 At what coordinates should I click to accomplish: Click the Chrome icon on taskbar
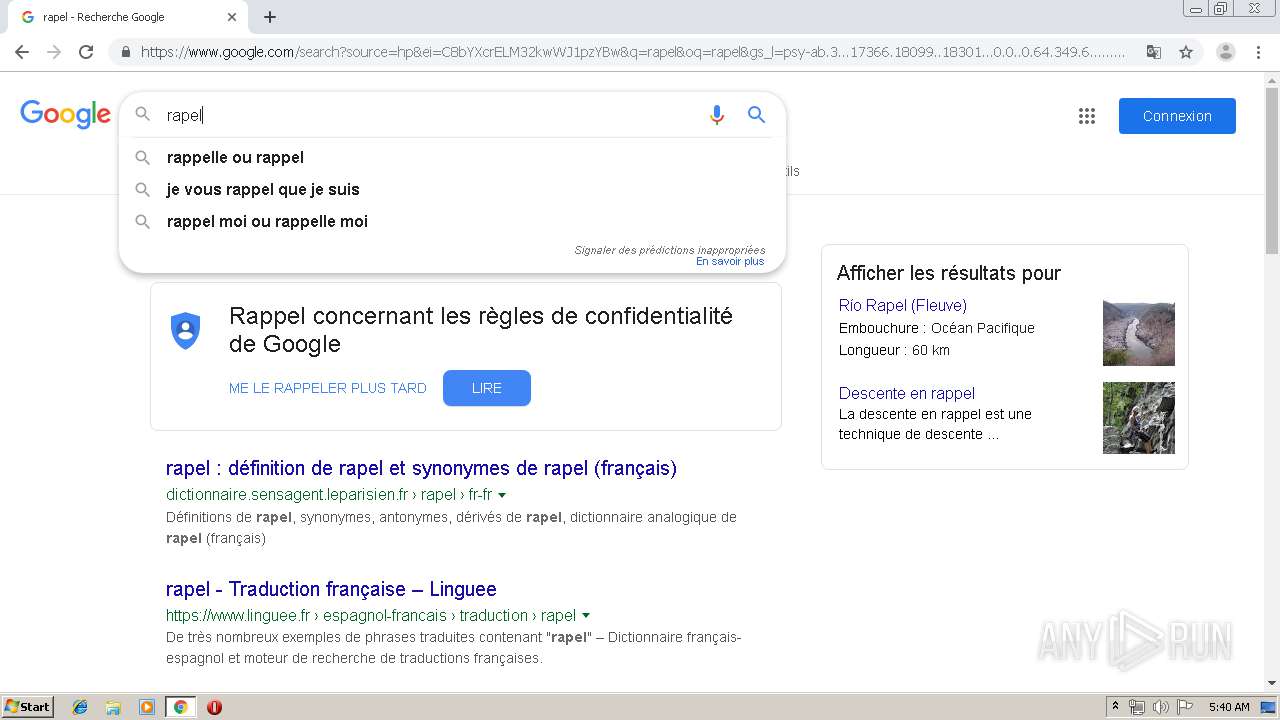181,707
